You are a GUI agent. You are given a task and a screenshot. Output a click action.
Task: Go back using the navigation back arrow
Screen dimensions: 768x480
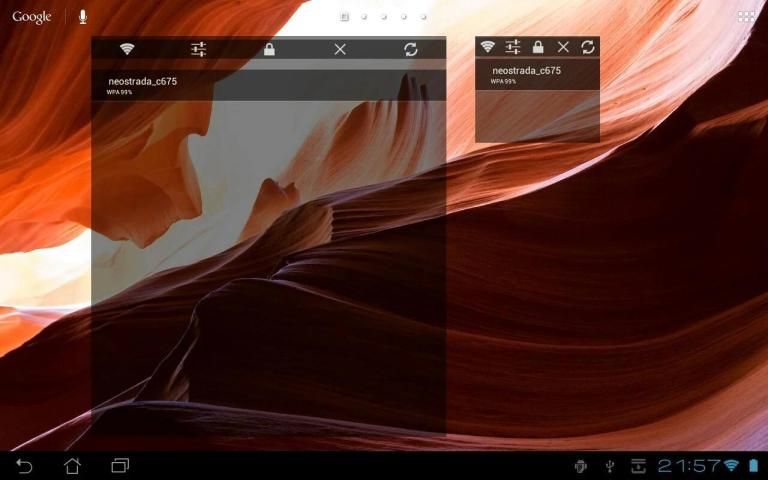(24, 466)
